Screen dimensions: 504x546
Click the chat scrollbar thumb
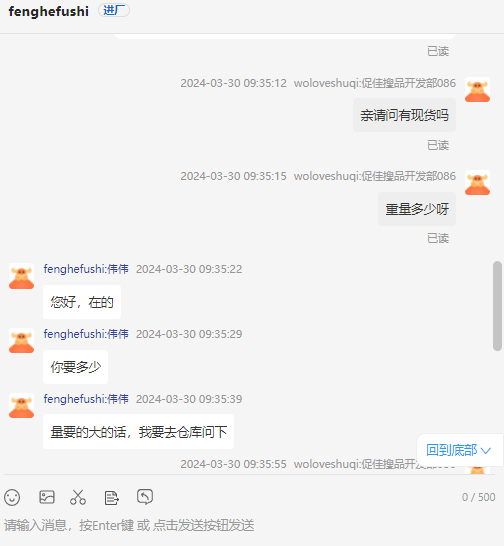click(497, 306)
